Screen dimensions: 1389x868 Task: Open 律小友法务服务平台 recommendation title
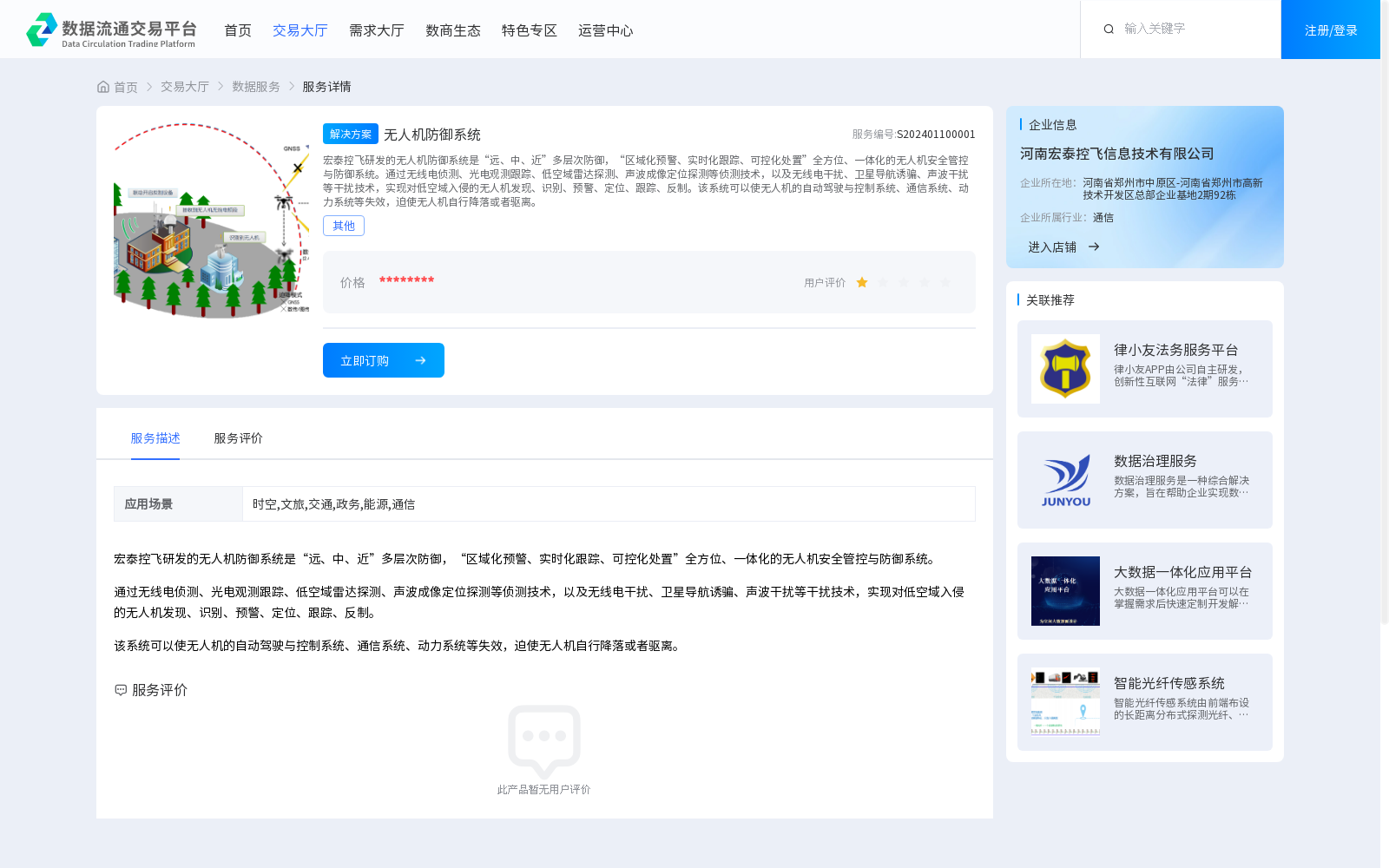coord(1176,350)
